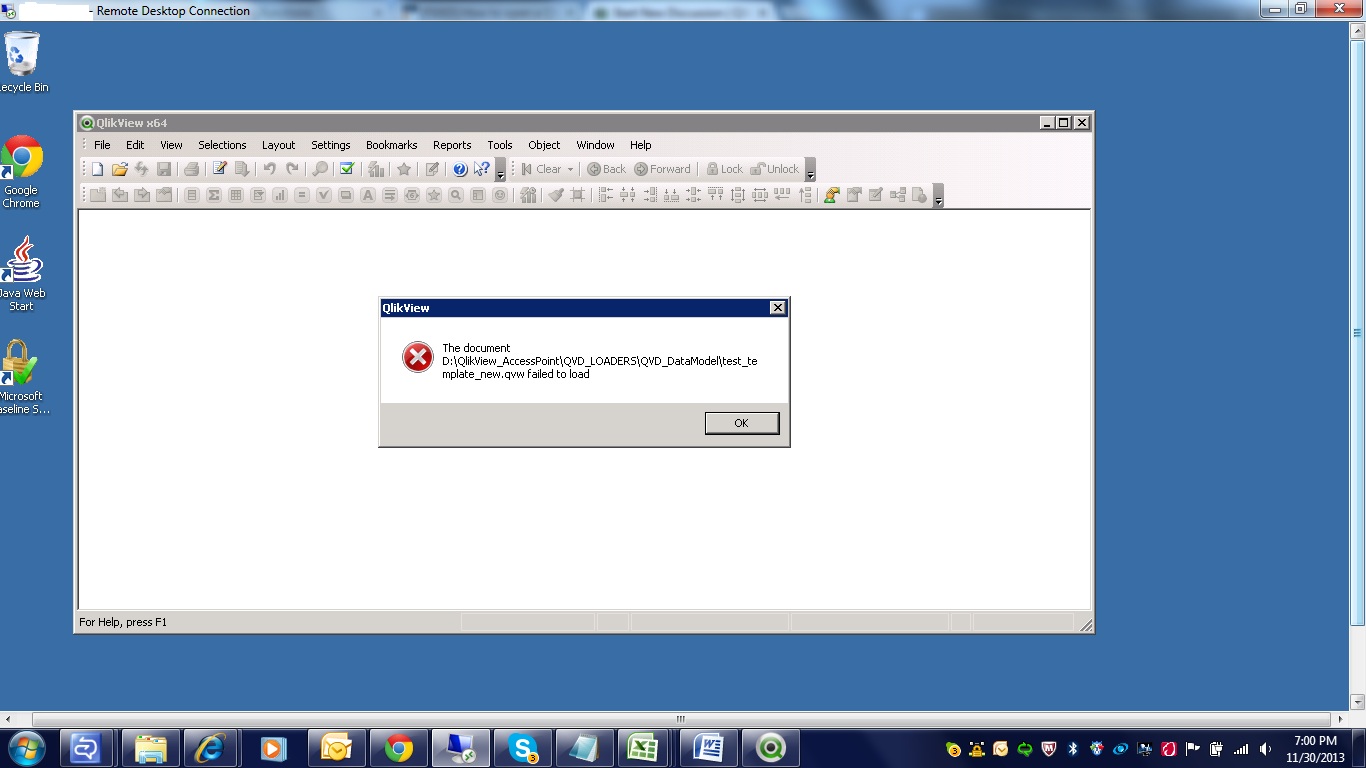Open Table Viewer hierarchy icon
This screenshot has width=1366, height=768.
click(x=898, y=195)
